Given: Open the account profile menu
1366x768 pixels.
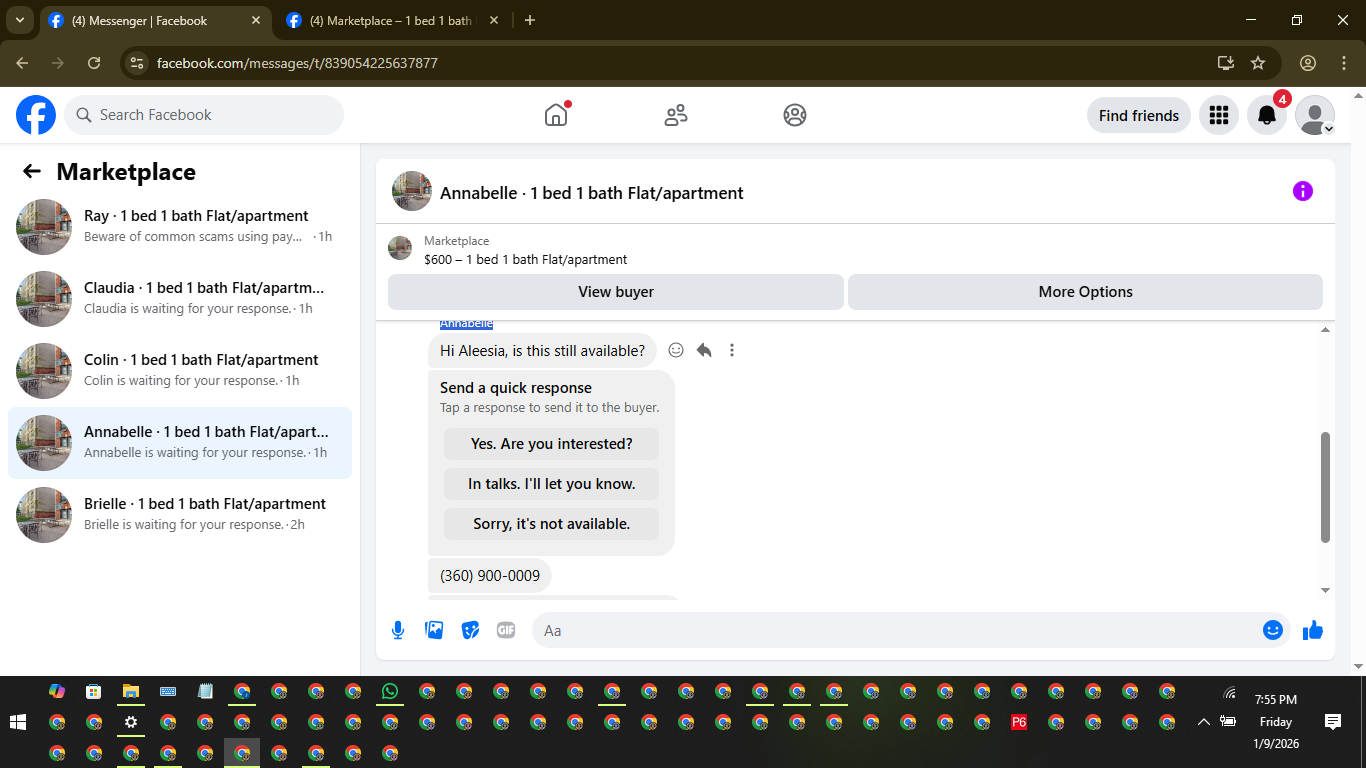Looking at the screenshot, I should tap(1315, 115).
